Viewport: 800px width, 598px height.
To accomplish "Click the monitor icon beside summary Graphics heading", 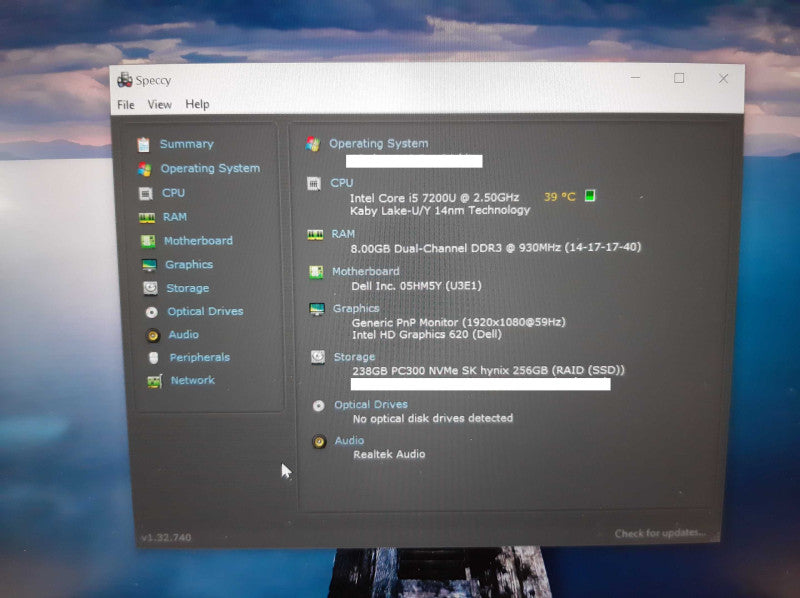I will click(317, 309).
